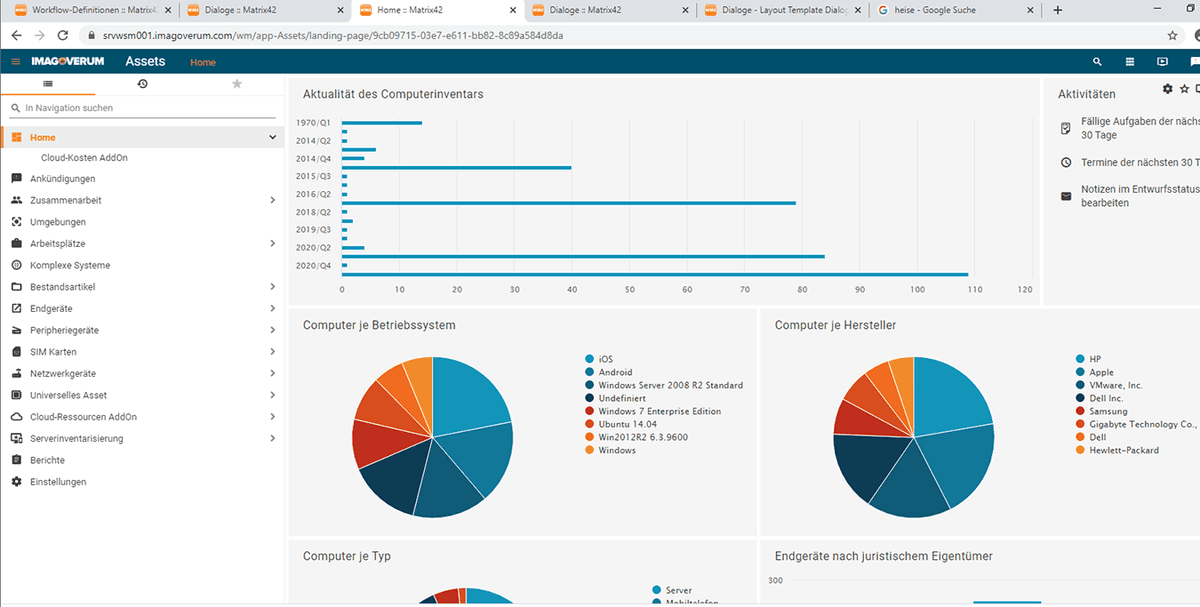Click the Zusammenarbeit people icon
Screen dimensions: 1200x607
[x=16, y=200]
